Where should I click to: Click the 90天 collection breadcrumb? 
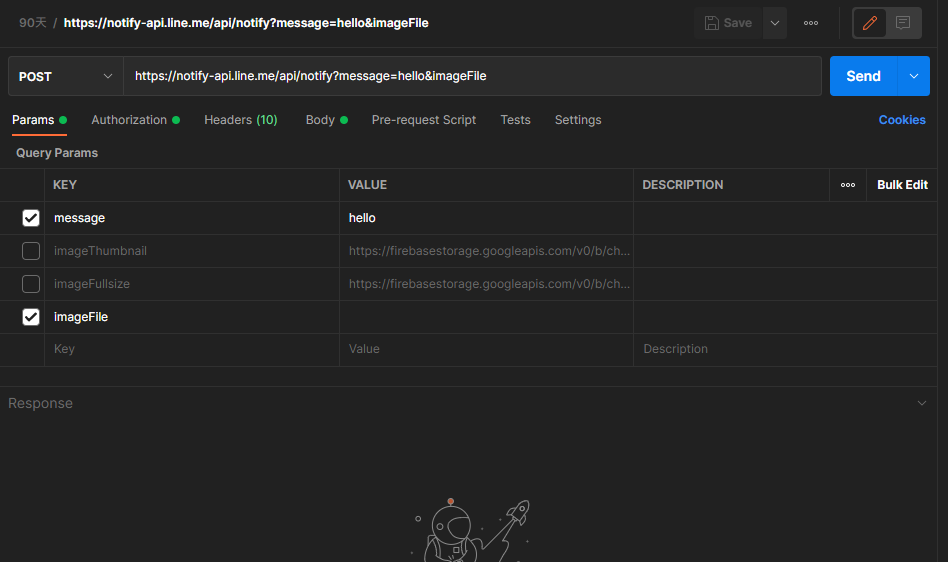[x=33, y=23]
